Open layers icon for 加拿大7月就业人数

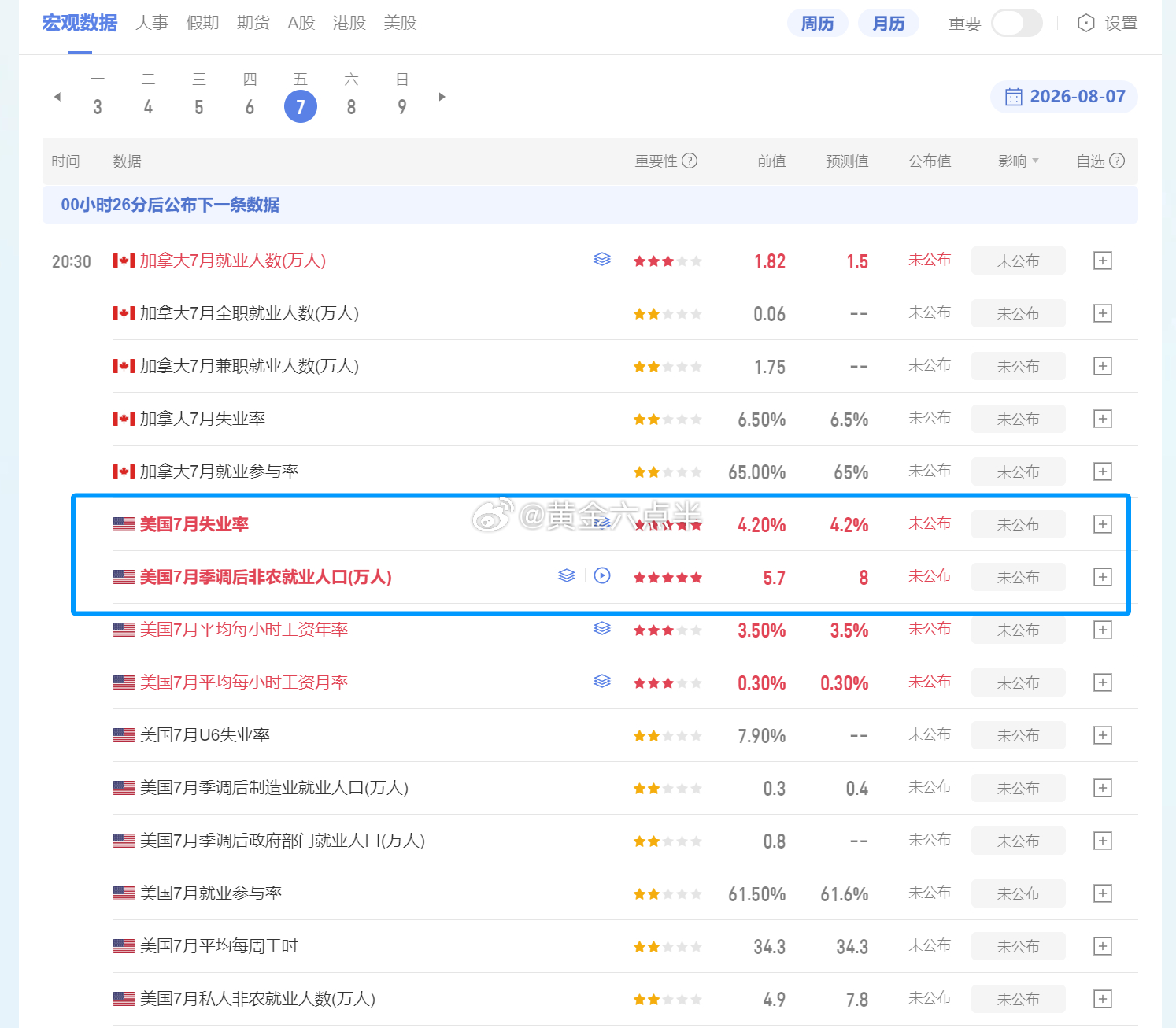[x=602, y=259]
